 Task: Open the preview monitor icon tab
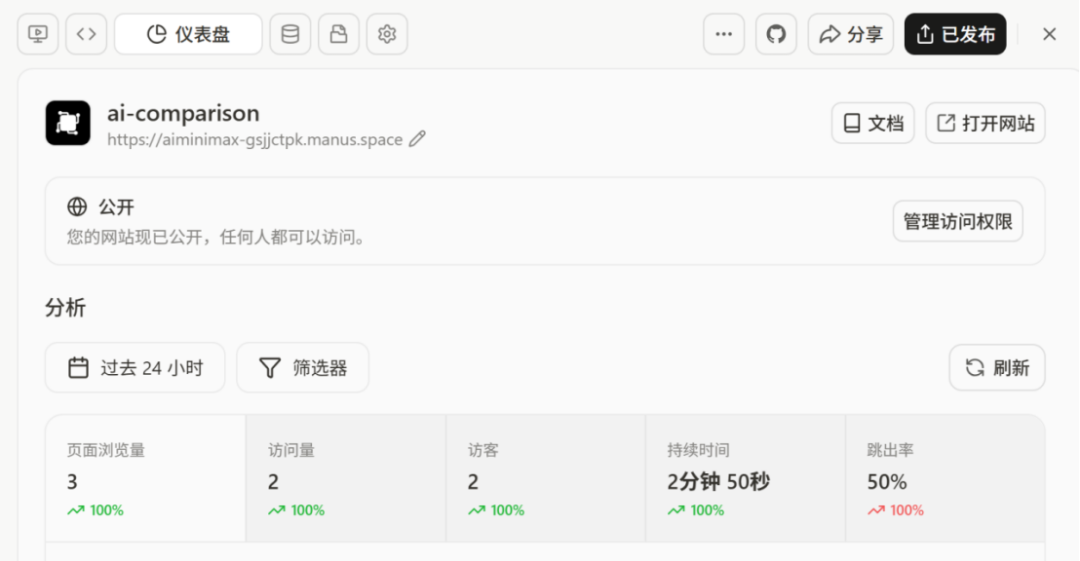tap(38, 34)
